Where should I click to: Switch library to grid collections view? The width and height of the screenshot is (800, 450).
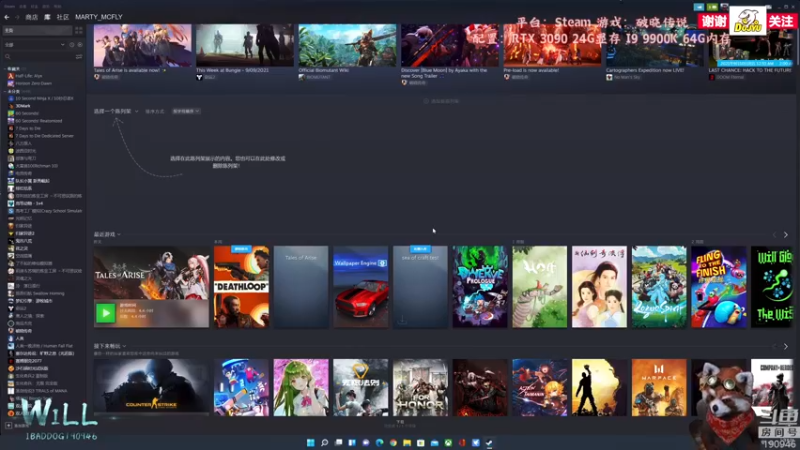click(x=79, y=31)
